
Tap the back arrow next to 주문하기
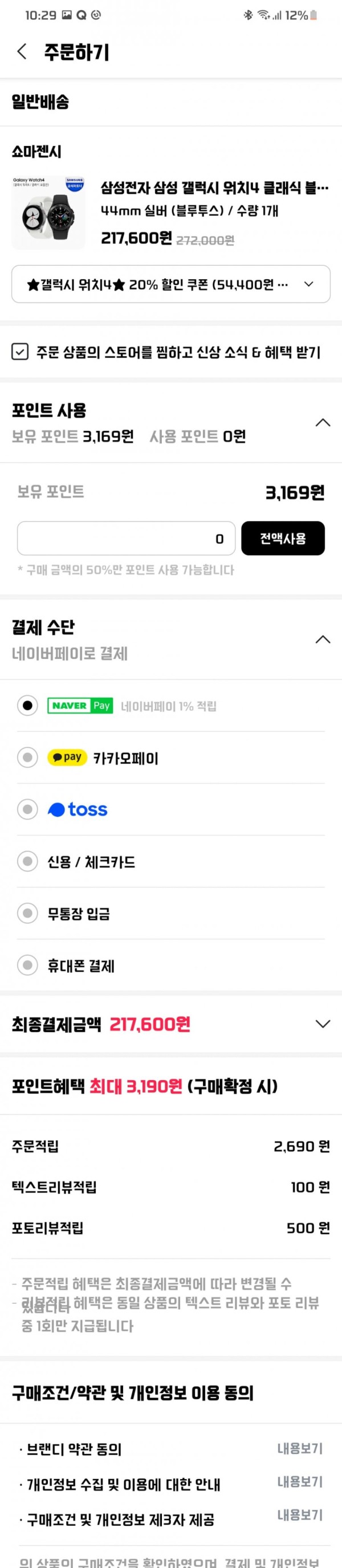point(22,52)
